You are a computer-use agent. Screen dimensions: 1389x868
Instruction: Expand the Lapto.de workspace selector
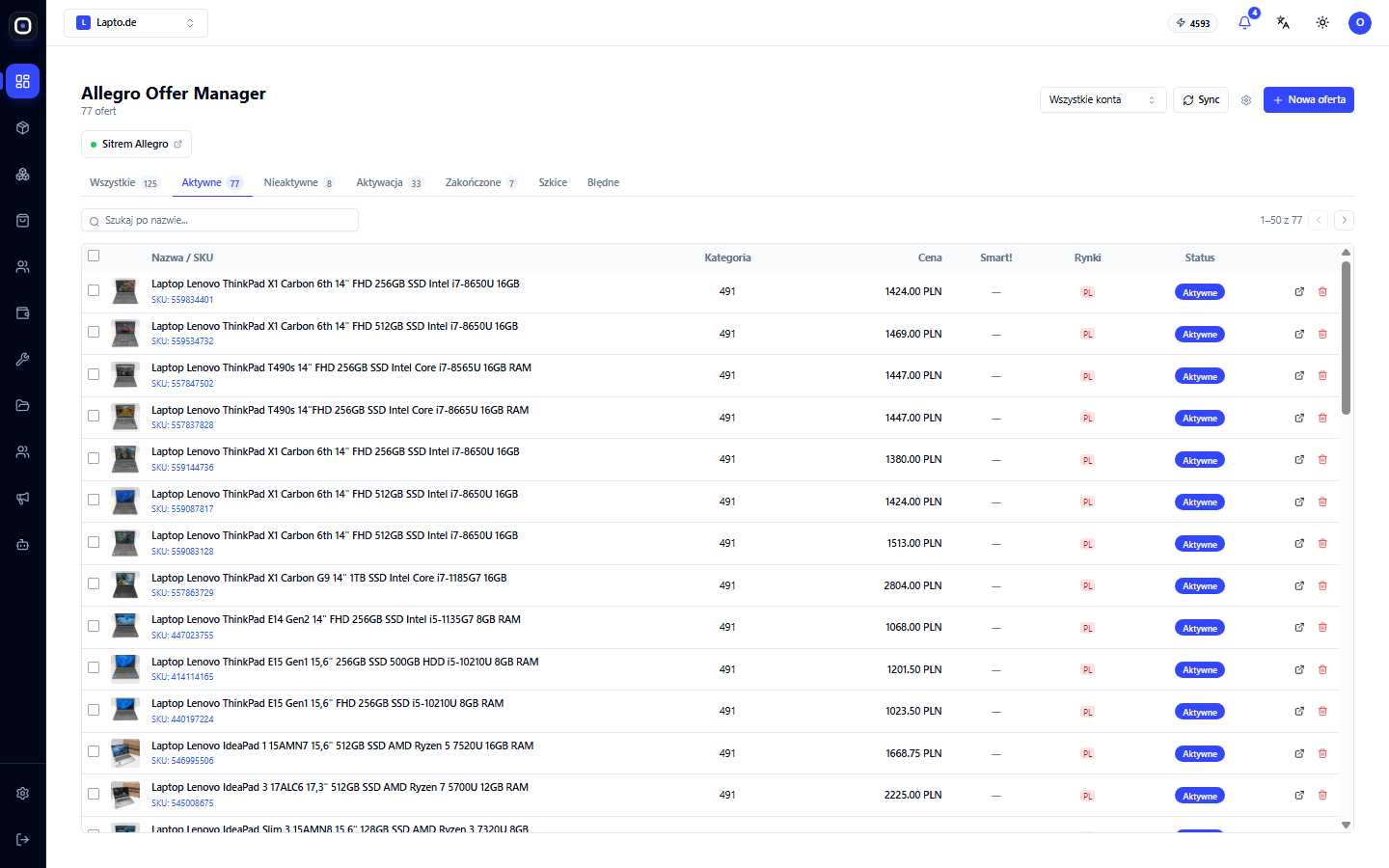[x=136, y=23]
